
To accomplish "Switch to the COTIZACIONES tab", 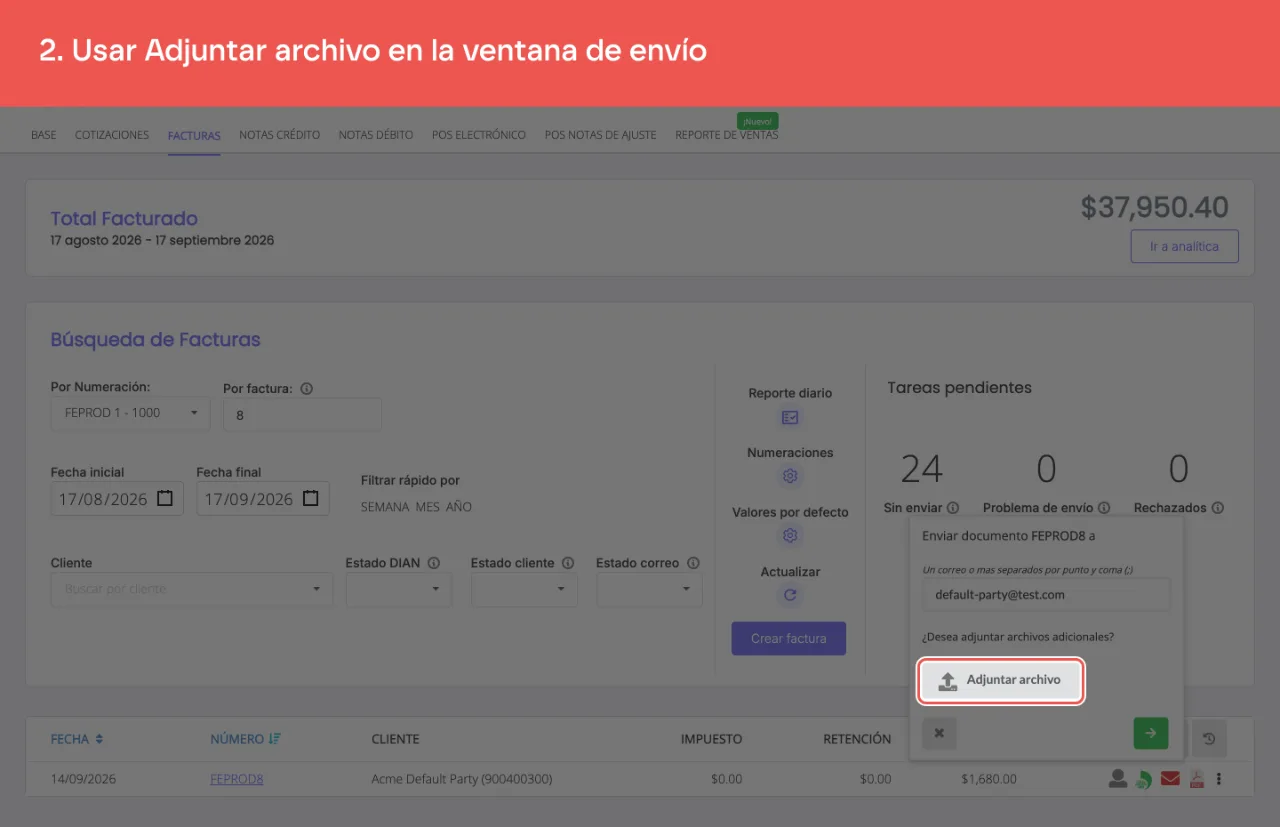I will tap(112, 135).
